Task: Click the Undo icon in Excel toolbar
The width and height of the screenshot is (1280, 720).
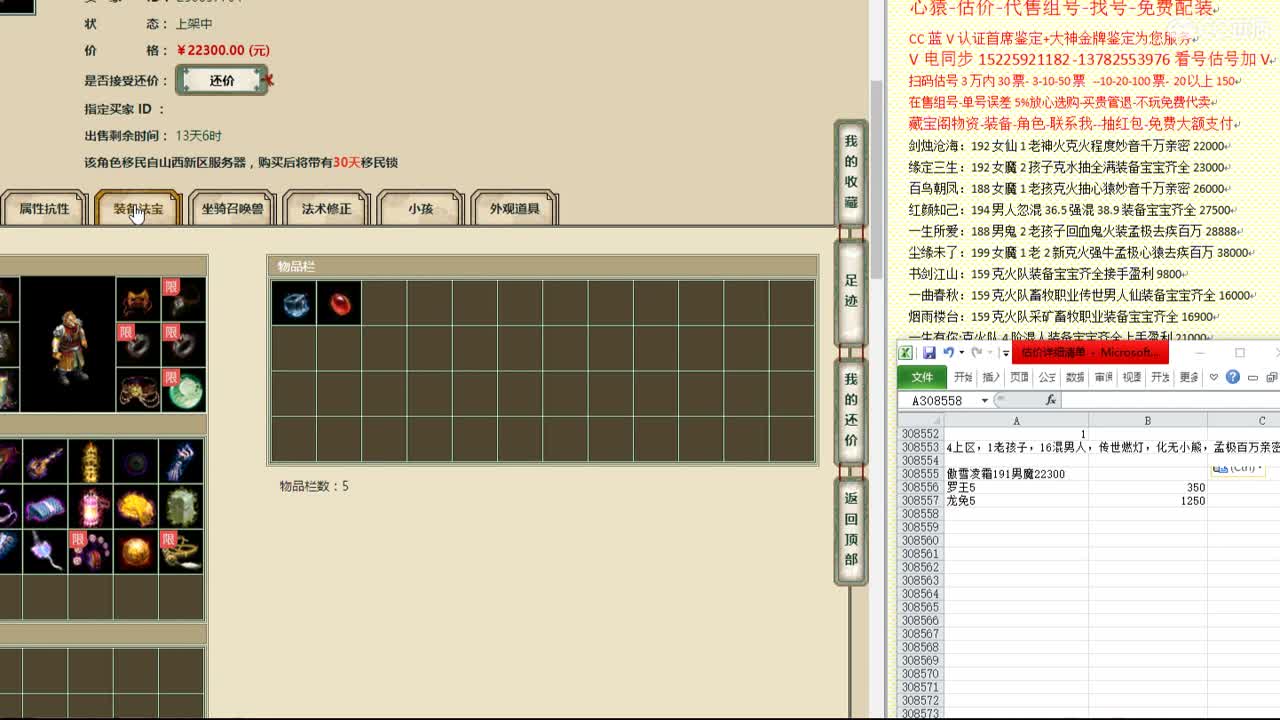Action: (x=948, y=352)
